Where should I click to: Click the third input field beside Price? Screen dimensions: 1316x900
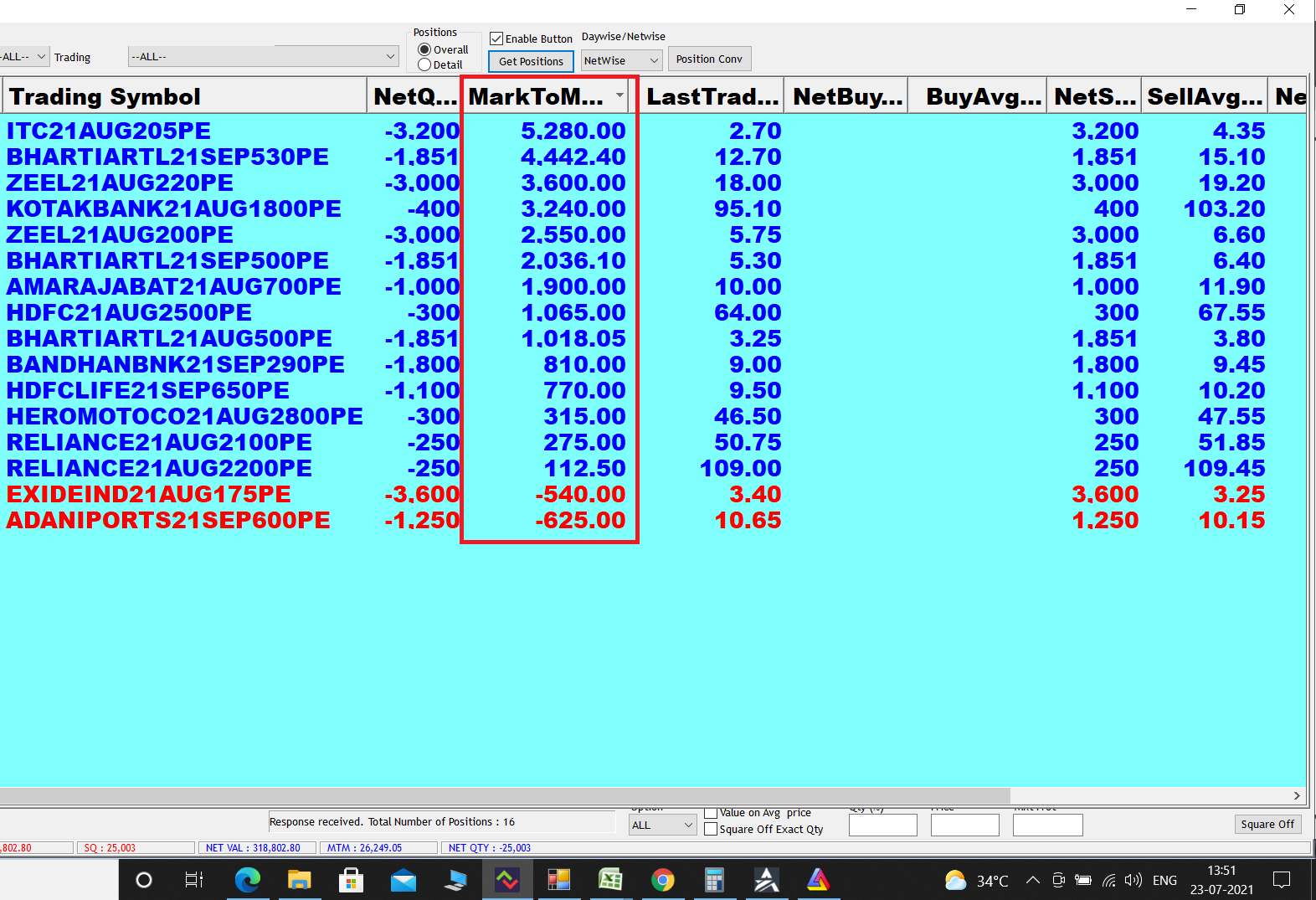[1048, 825]
